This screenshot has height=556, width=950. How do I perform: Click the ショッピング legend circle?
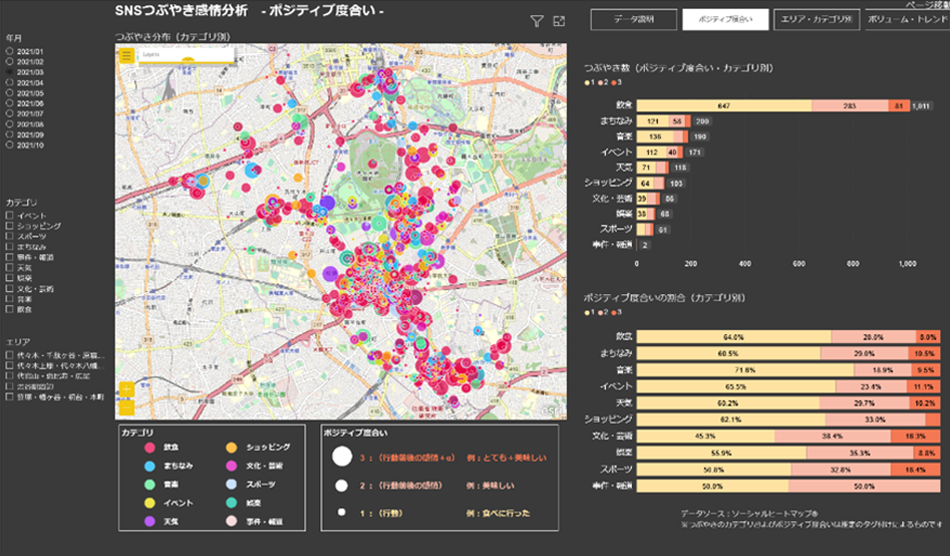point(230,447)
